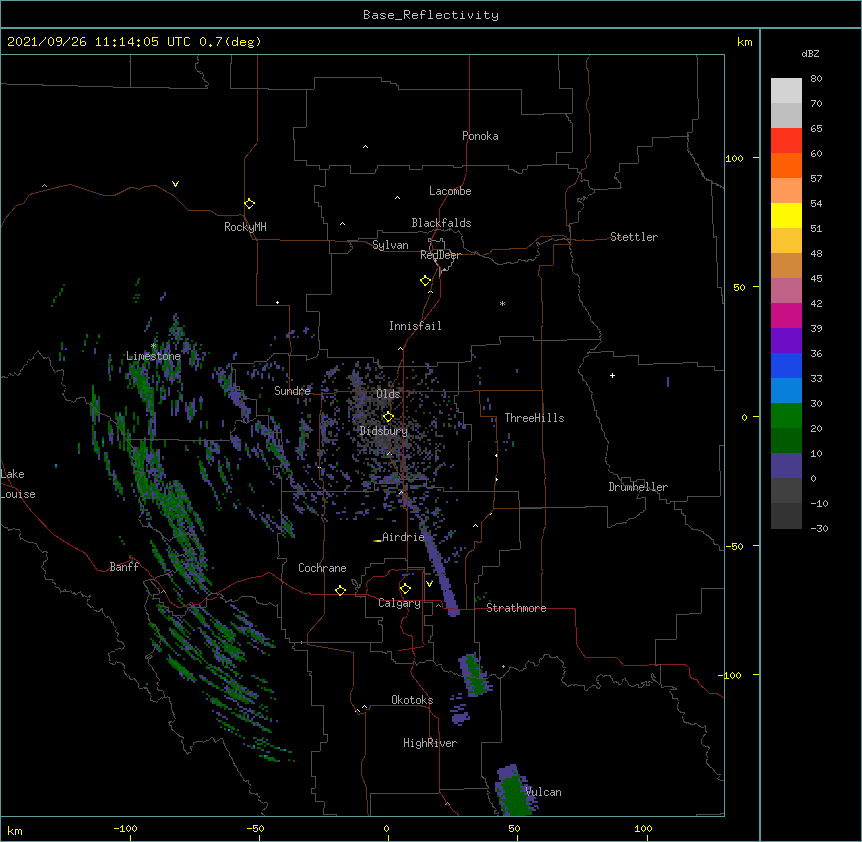
Task: Pick the light gray 80 dBZ swatch
Action: point(786,91)
